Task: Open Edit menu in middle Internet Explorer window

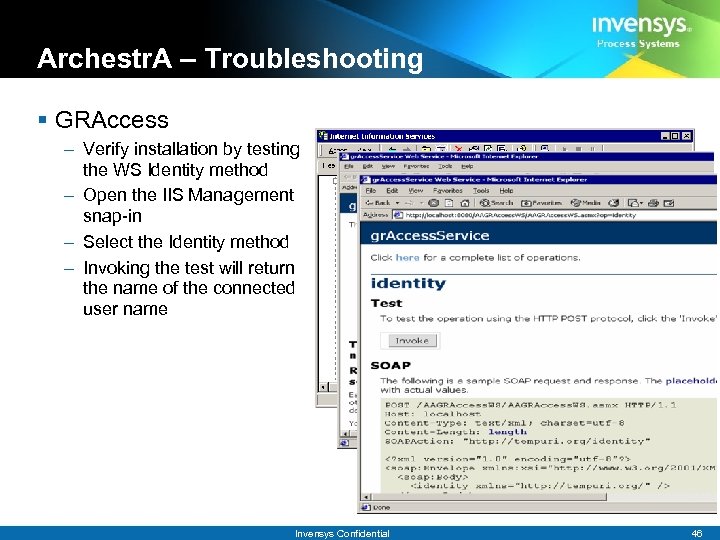Action: [368, 166]
